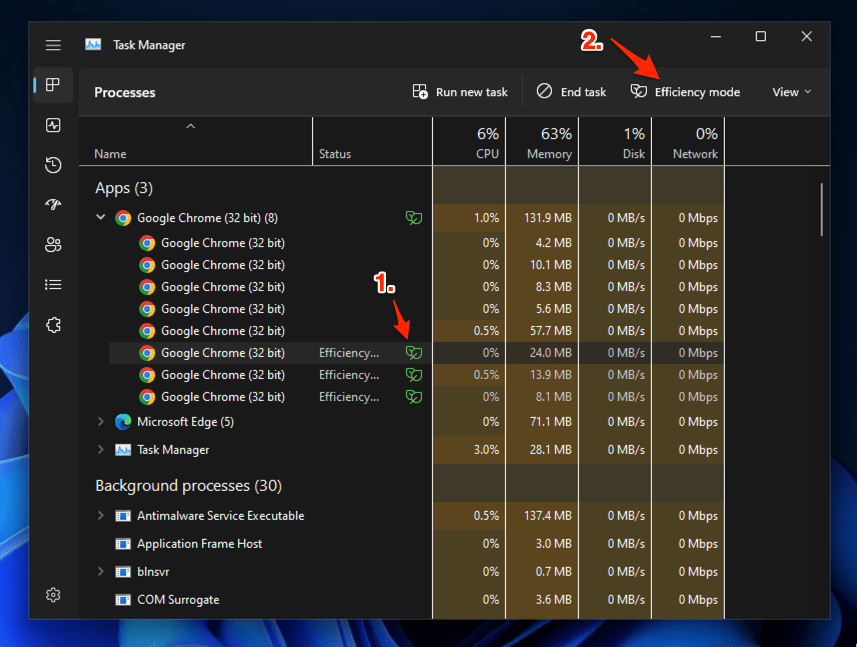Open the hamburger navigation menu
The width and height of the screenshot is (857, 647).
point(53,45)
